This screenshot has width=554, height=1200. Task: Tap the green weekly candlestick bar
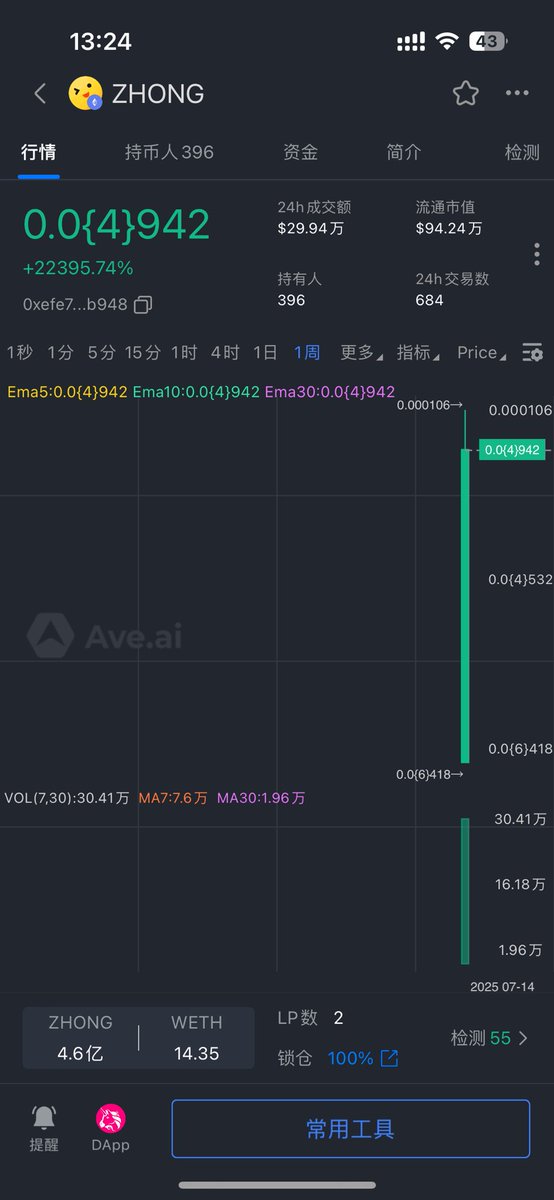[x=464, y=606]
